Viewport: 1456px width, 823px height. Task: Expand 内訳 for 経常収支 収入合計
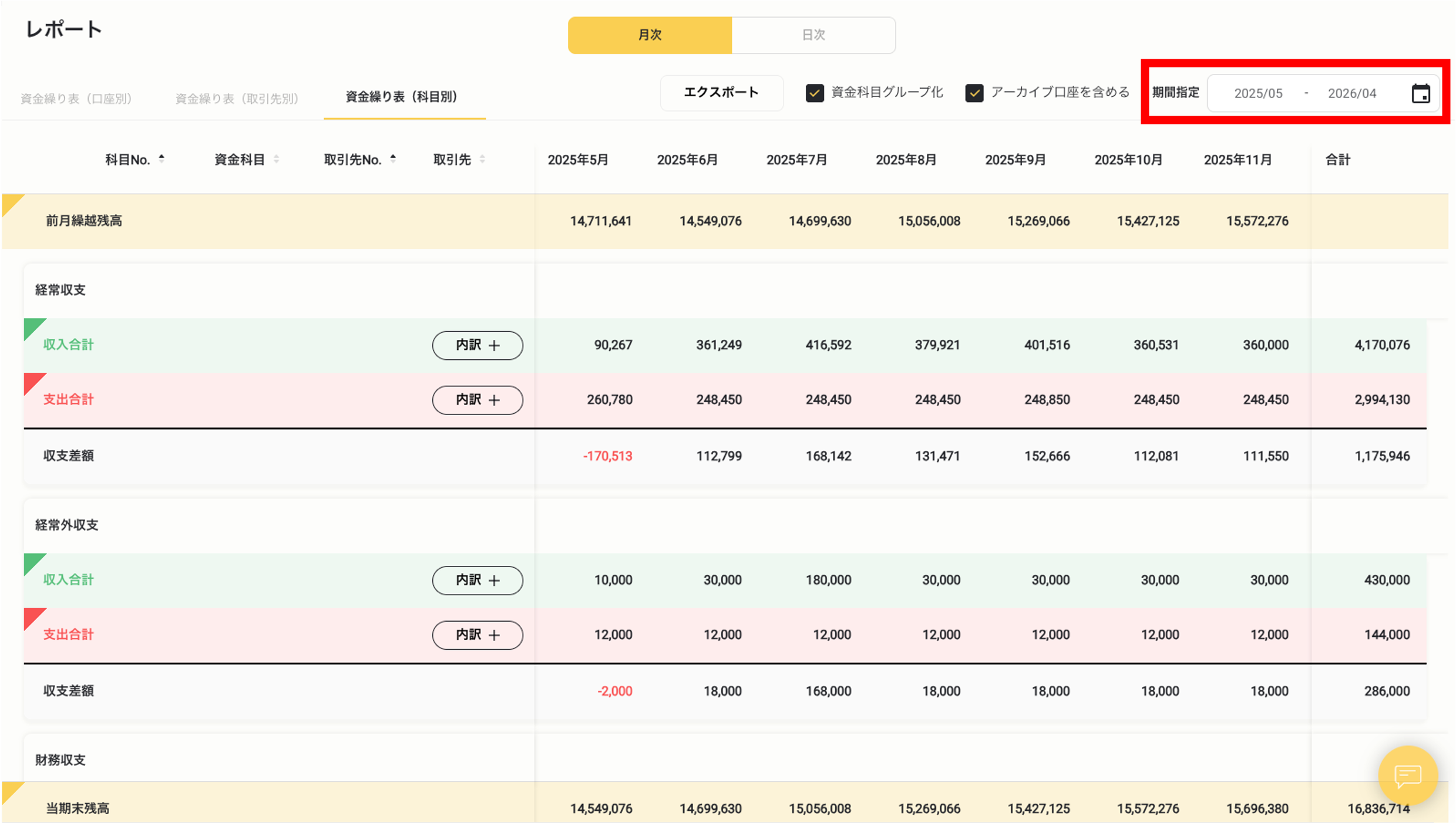point(478,346)
